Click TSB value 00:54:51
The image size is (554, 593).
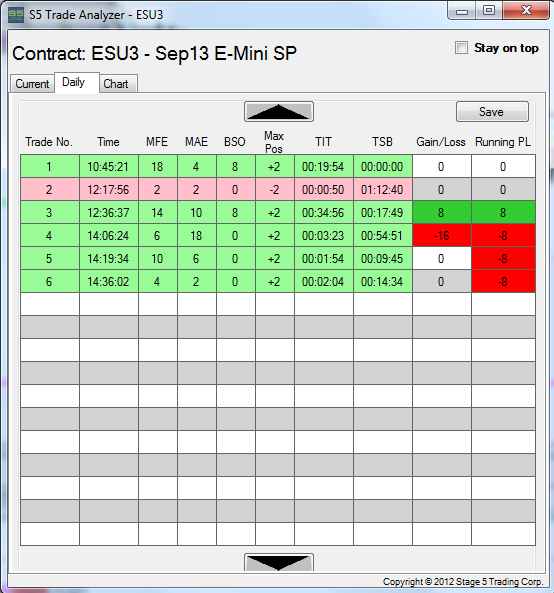(383, 236)
